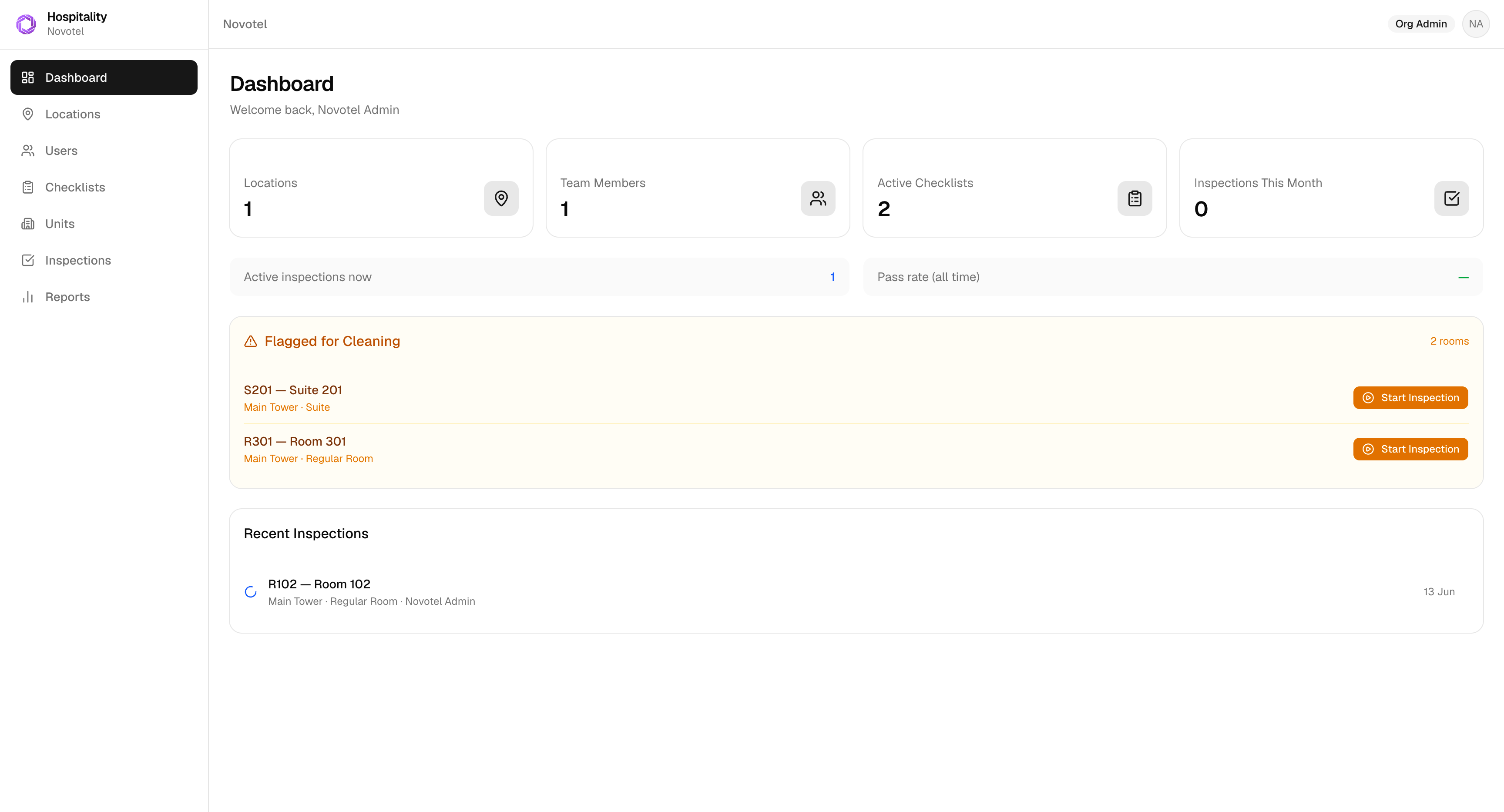Open the Inspections section

[x=104, y=260]
